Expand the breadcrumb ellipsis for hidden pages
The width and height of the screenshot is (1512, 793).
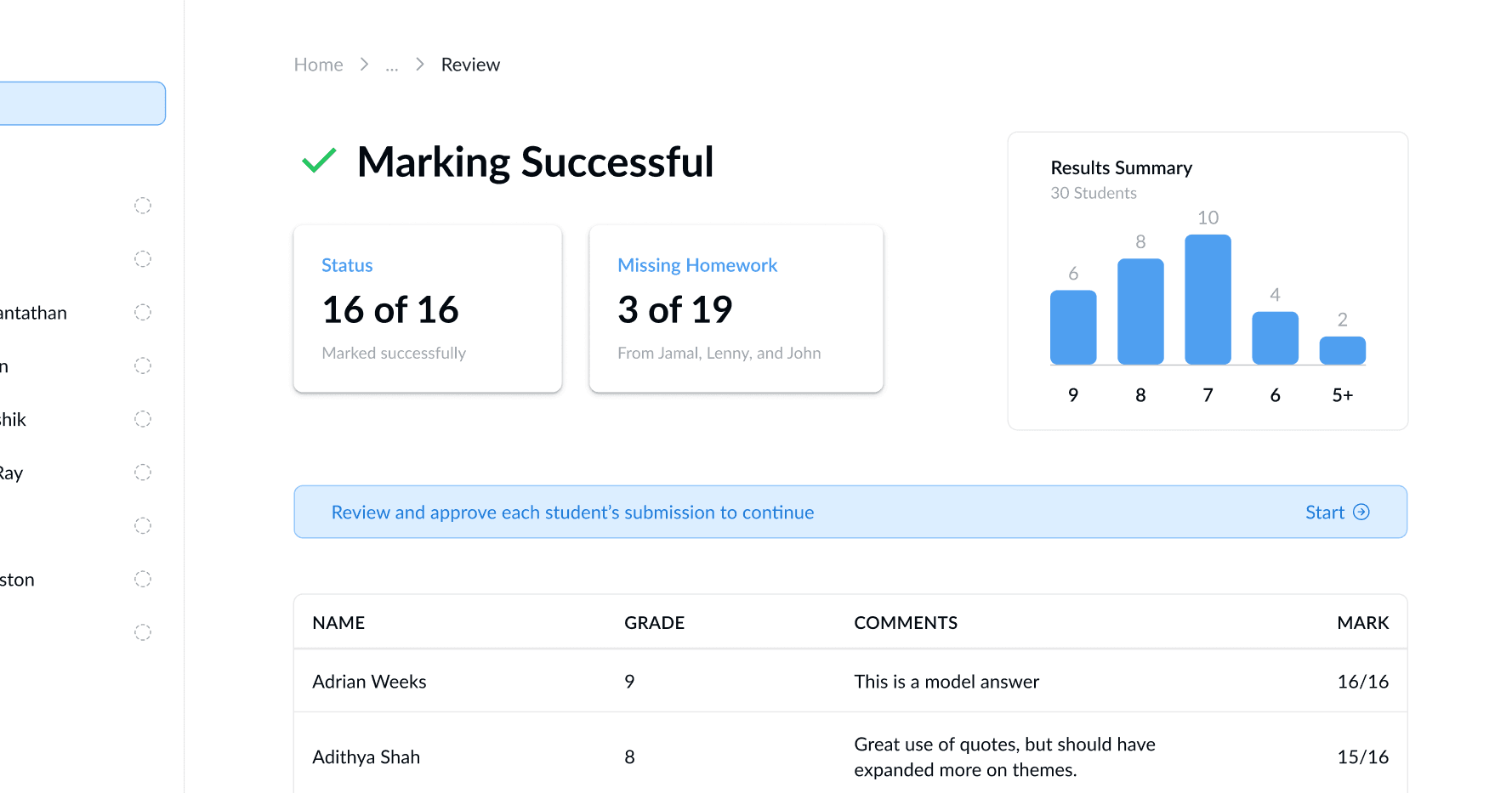tap(391, 65)
